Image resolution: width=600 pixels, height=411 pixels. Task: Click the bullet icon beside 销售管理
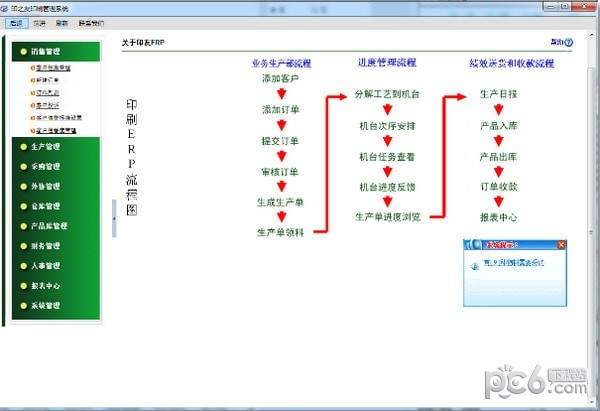[x=21, y=49]
